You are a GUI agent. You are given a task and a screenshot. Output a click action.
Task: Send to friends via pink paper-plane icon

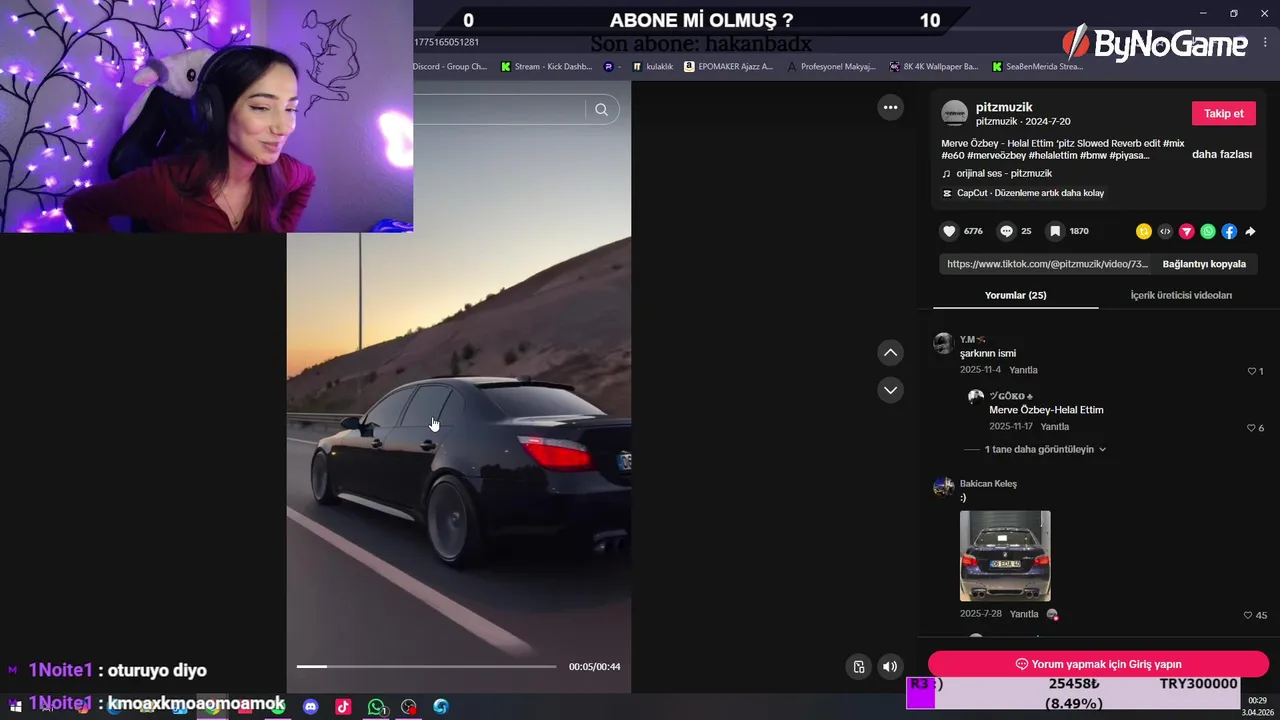[x=1187, y=231]
